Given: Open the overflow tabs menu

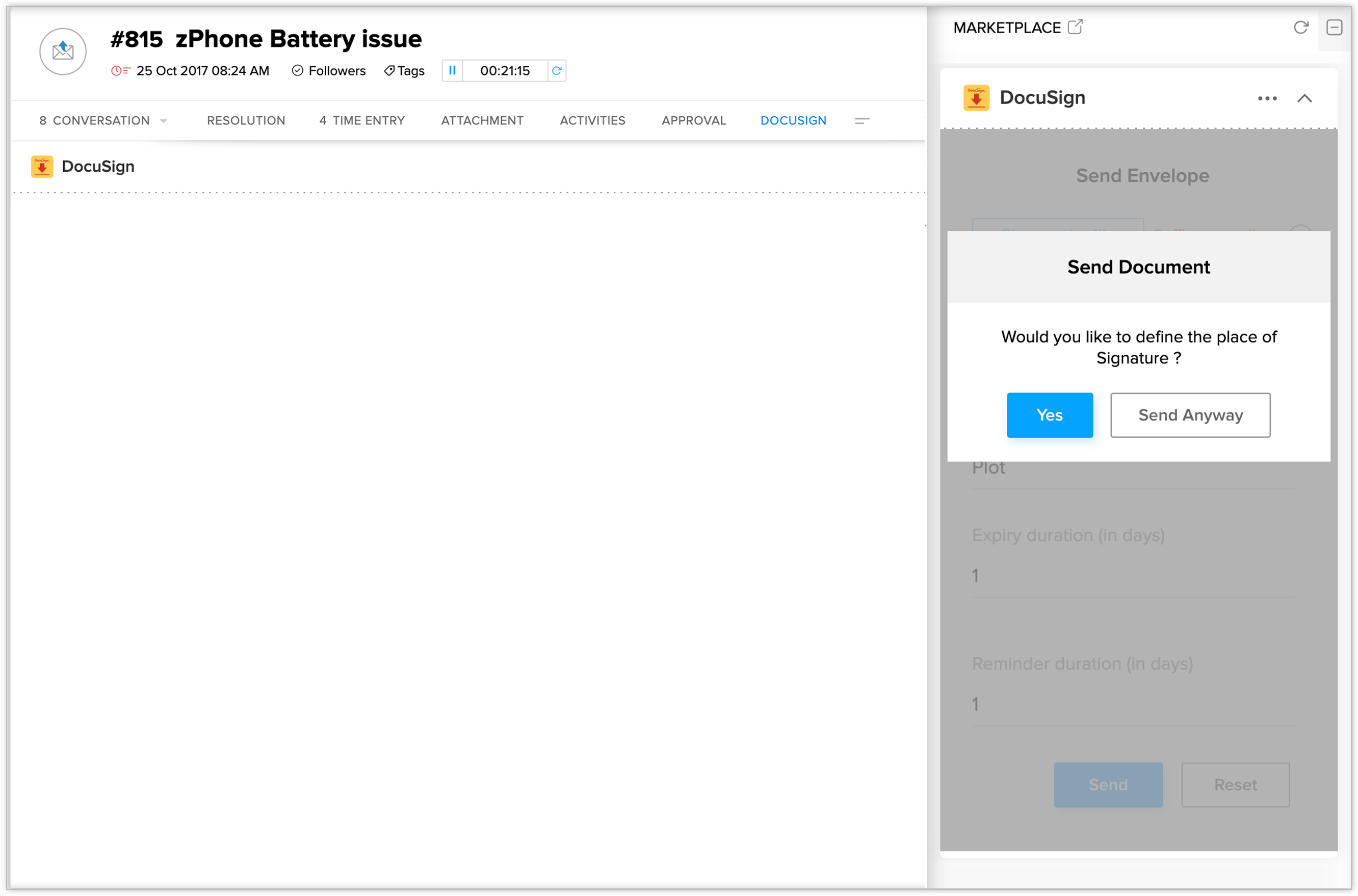Looking at the screenshot, I should (x=862, y=121).
